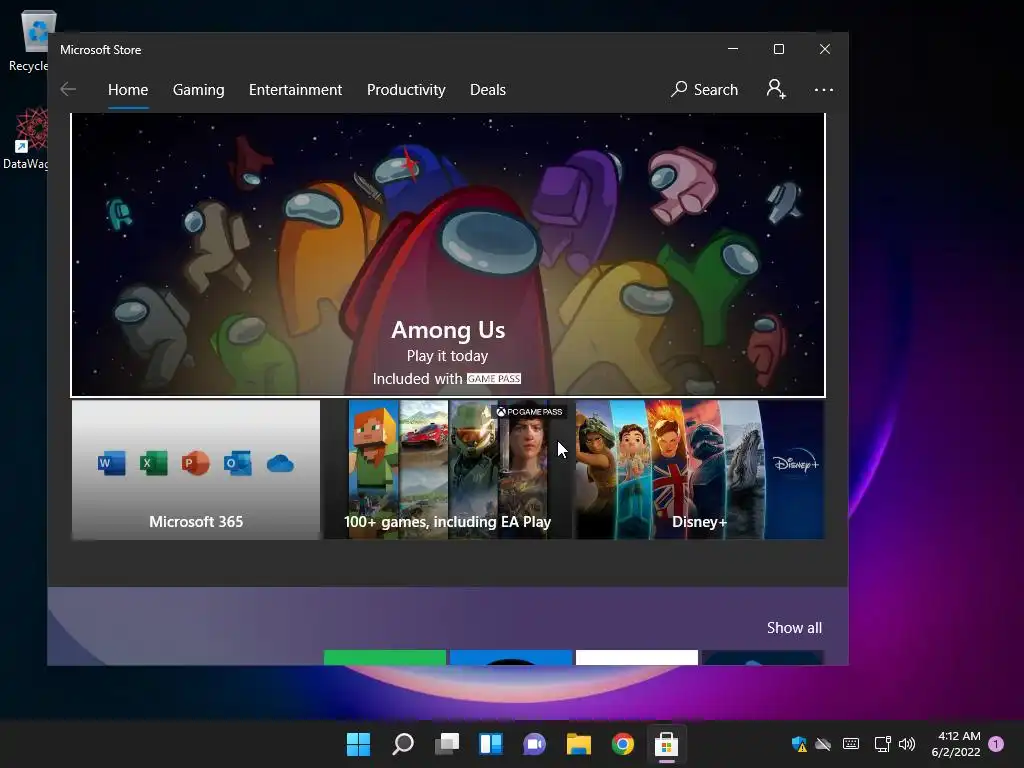Launch Google Chrome from taskbar

tap(622, 744)
